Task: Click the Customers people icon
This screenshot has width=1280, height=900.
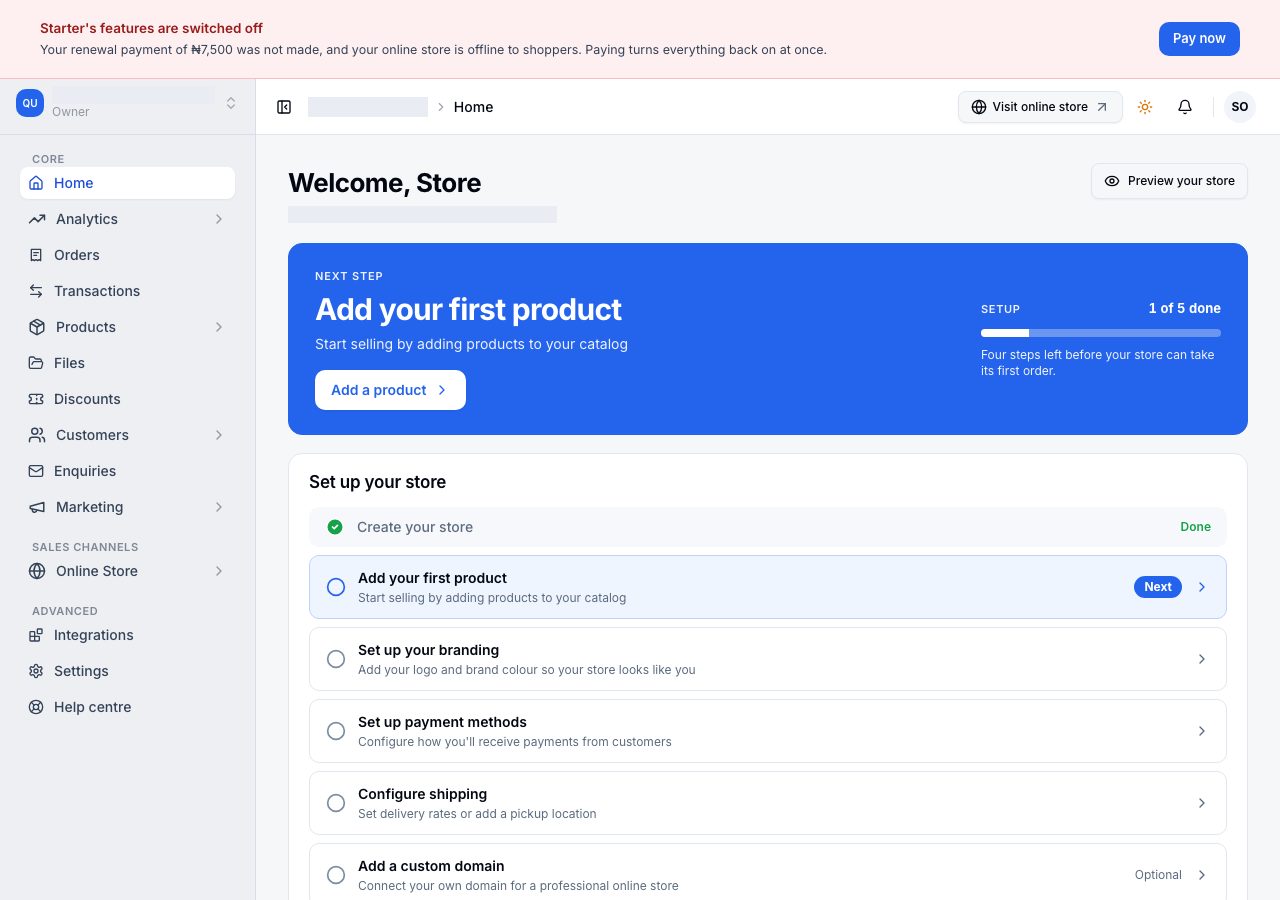Action: [37, 435]
